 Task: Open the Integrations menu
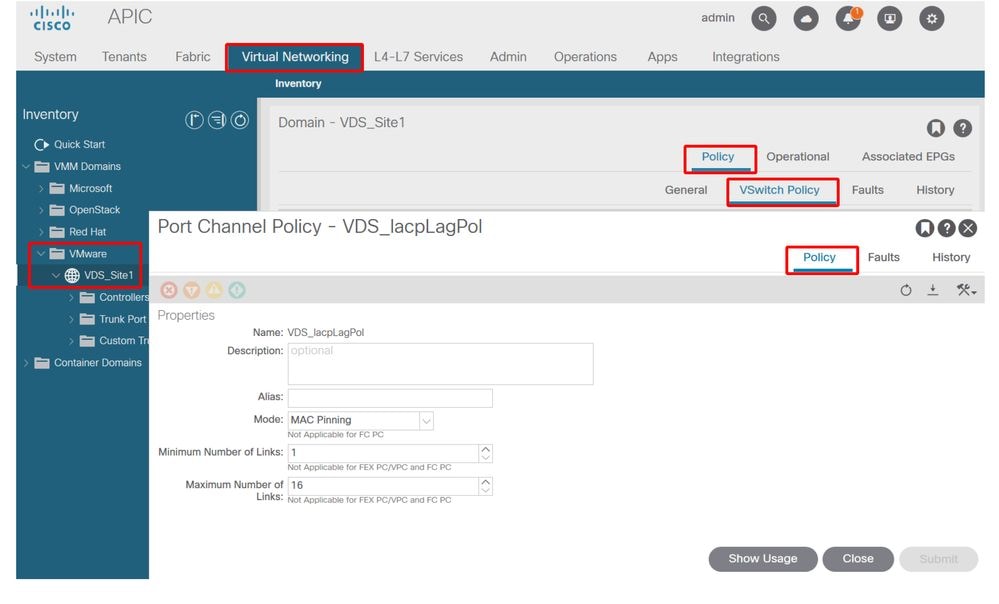pos(745,57)
